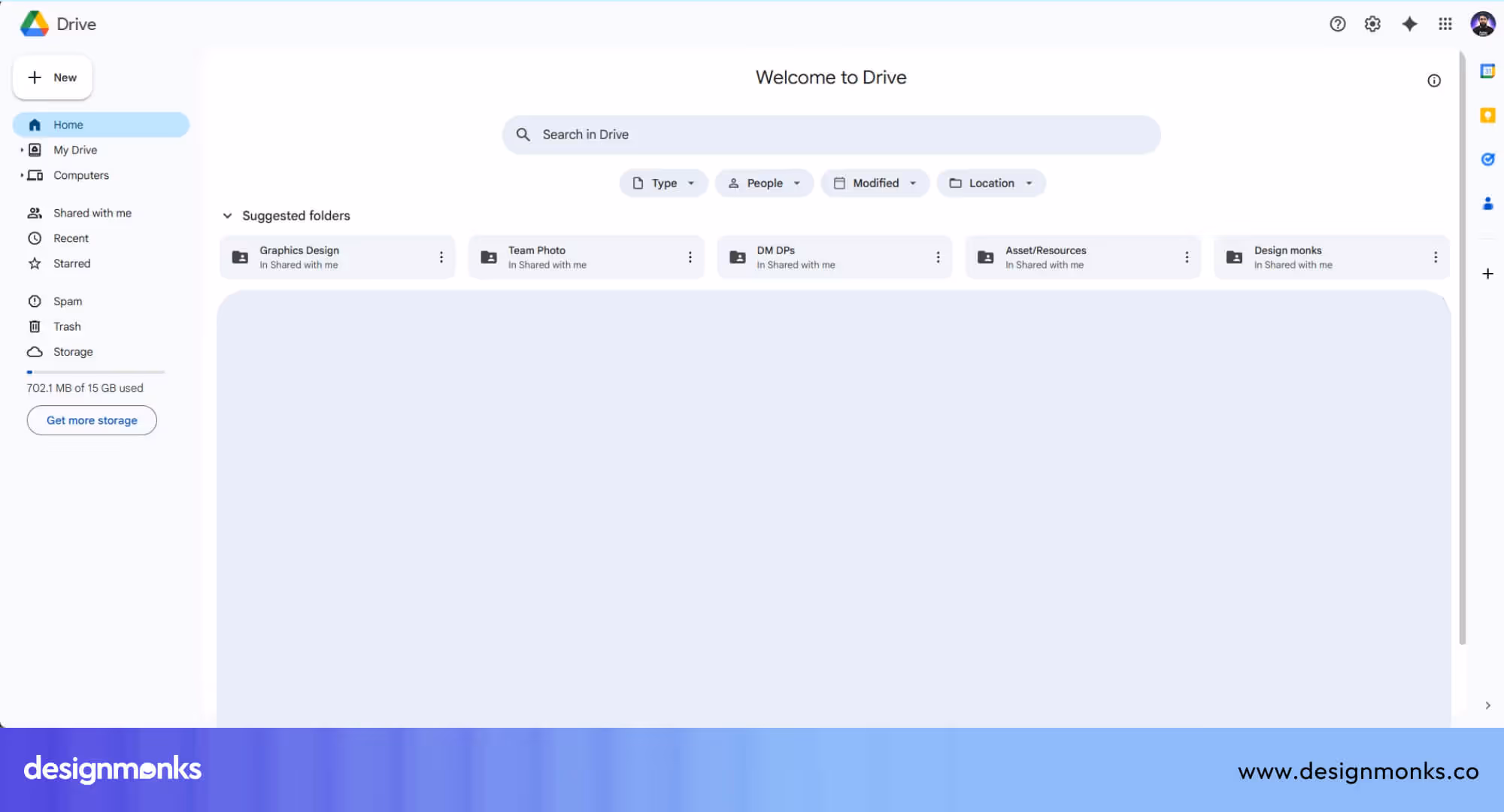The width and height of the screenshot is (1504, 812).
Task: Open Drive settings gear
Action: click(x=1372, y=23)
